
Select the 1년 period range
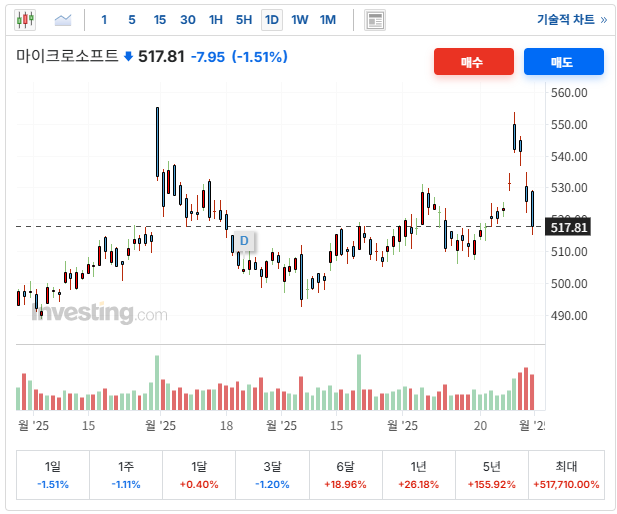tap(419, 475)
